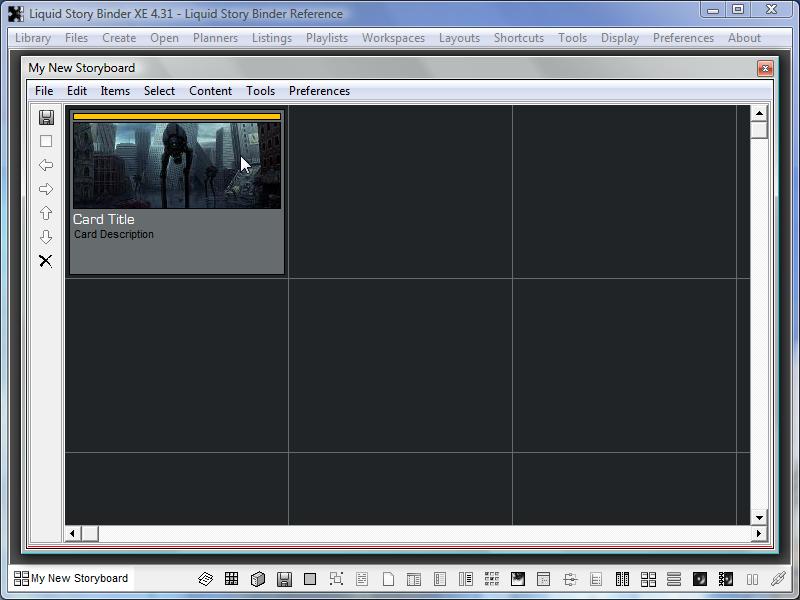Click the Card Title text on the card

pyautogui.click(x=104, y=219)
